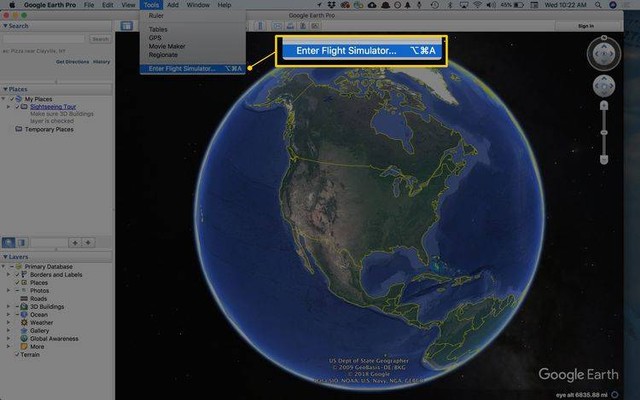The width and height of the screenshot is (640, 400).
Task: Select the Ruler icon in the toolbar
Action: point(260,26)
